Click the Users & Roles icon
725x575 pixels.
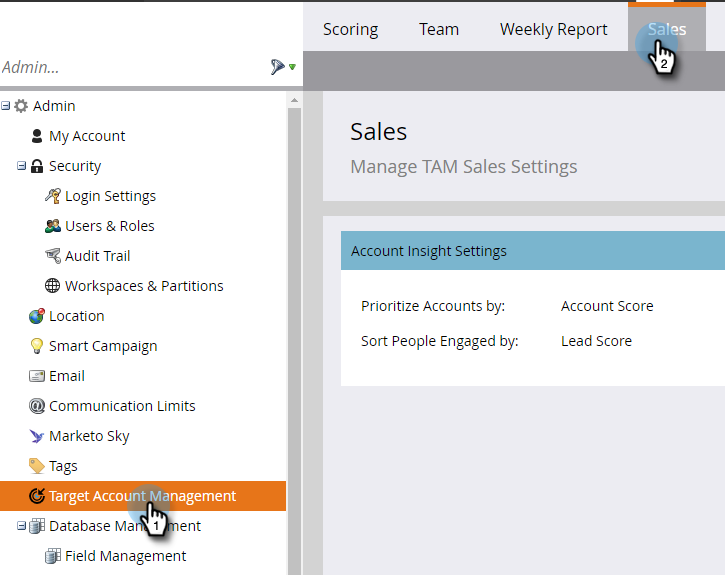pos(53,226)
